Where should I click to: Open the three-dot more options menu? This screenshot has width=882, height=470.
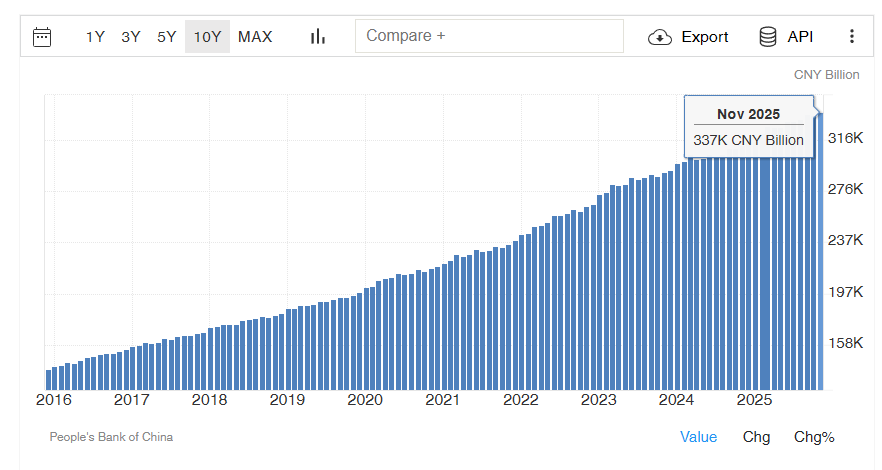coord(852,37)
